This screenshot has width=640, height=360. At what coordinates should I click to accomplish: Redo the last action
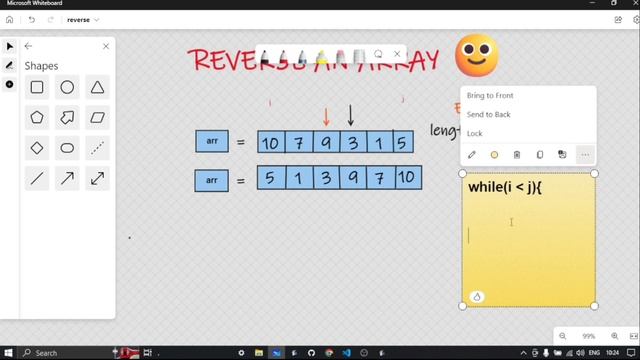[x=51, y=20]
